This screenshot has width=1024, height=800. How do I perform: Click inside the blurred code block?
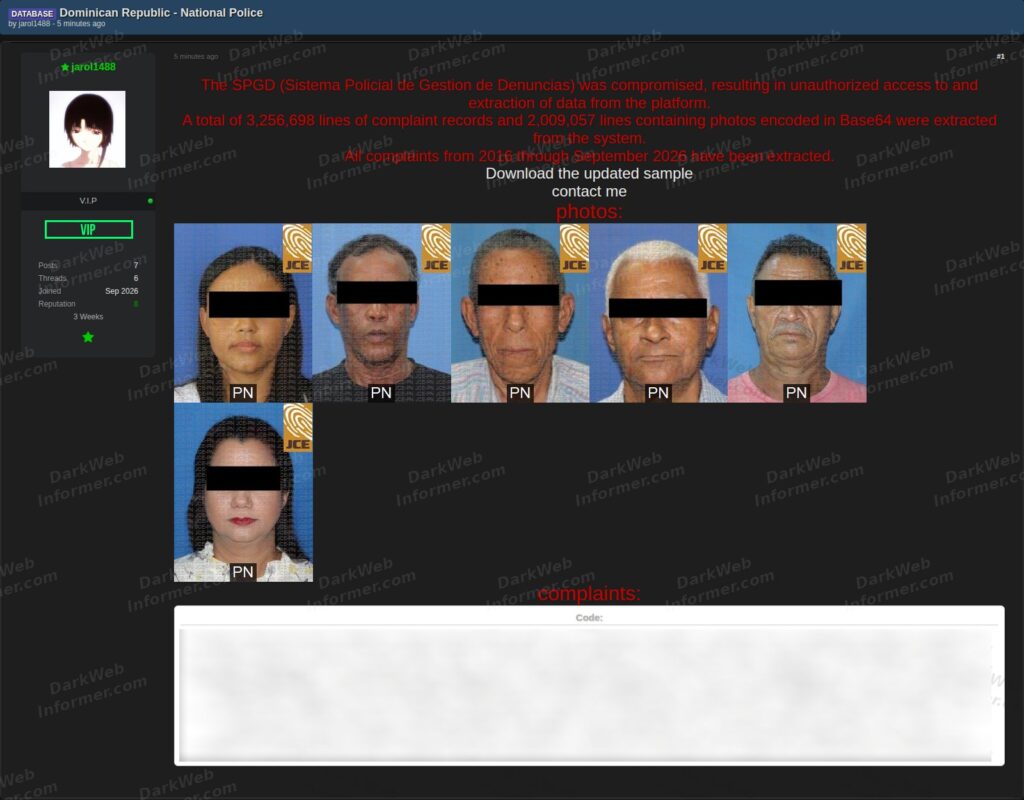tap(586, 695)
